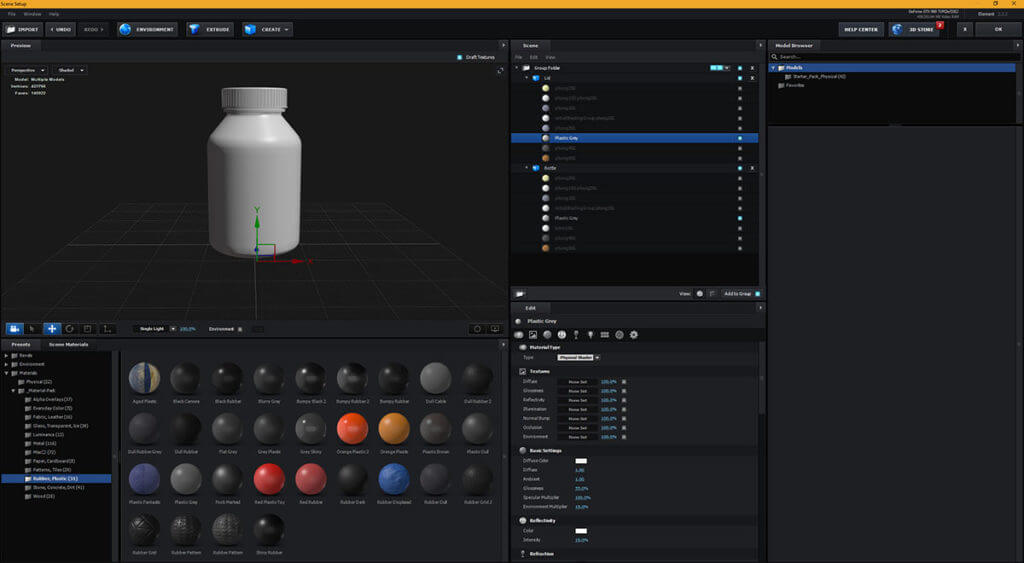Open the File menu in title area
The width and height of the screenshot is (1024, 563).
pyautogui.click(x=12, y=14)
